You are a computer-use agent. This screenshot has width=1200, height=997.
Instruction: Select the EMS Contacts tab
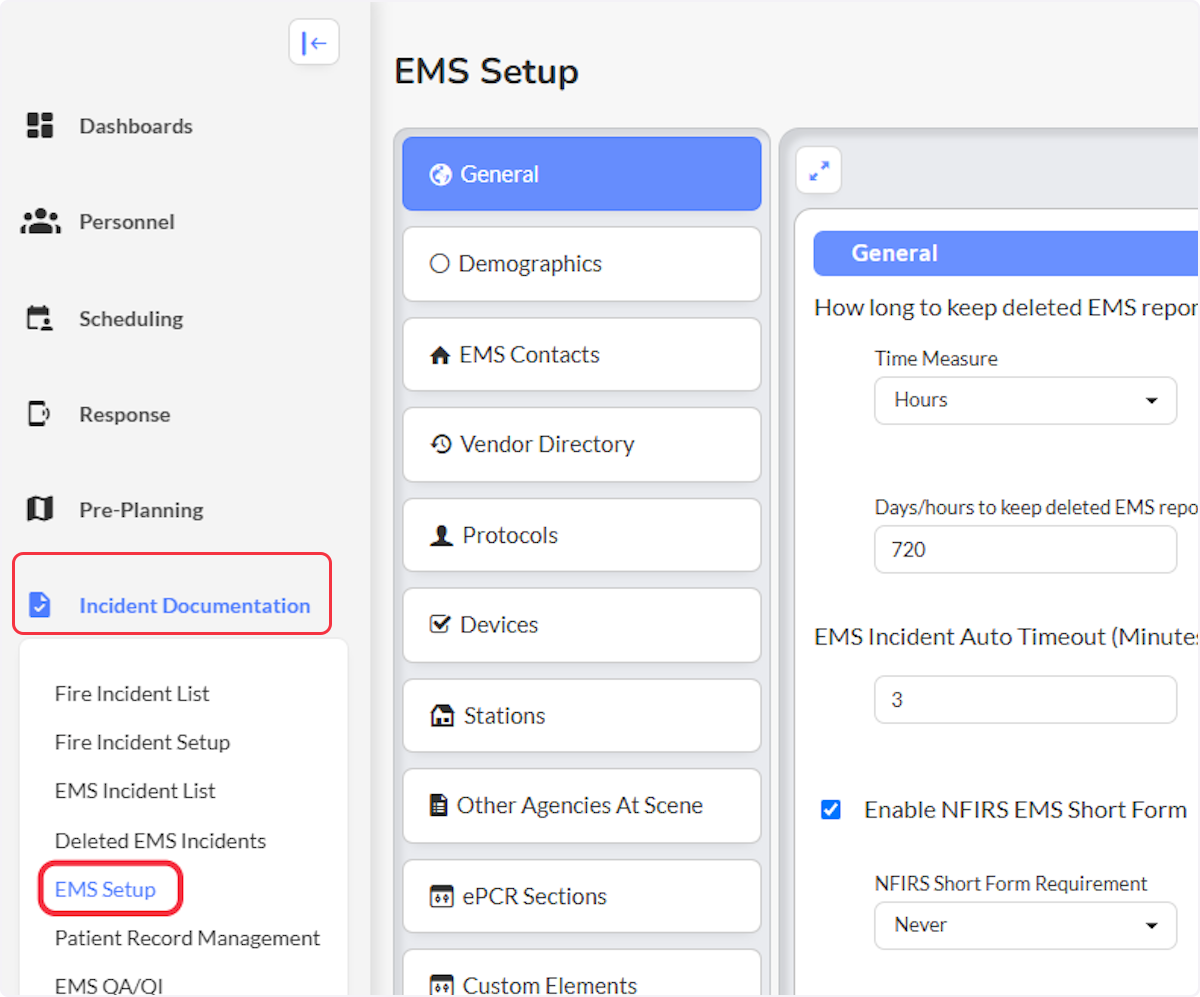[x=582, y=355]
